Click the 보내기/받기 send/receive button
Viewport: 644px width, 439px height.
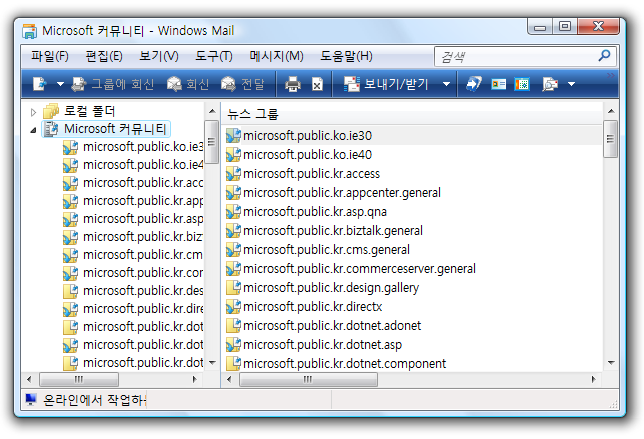coord(386,84)
